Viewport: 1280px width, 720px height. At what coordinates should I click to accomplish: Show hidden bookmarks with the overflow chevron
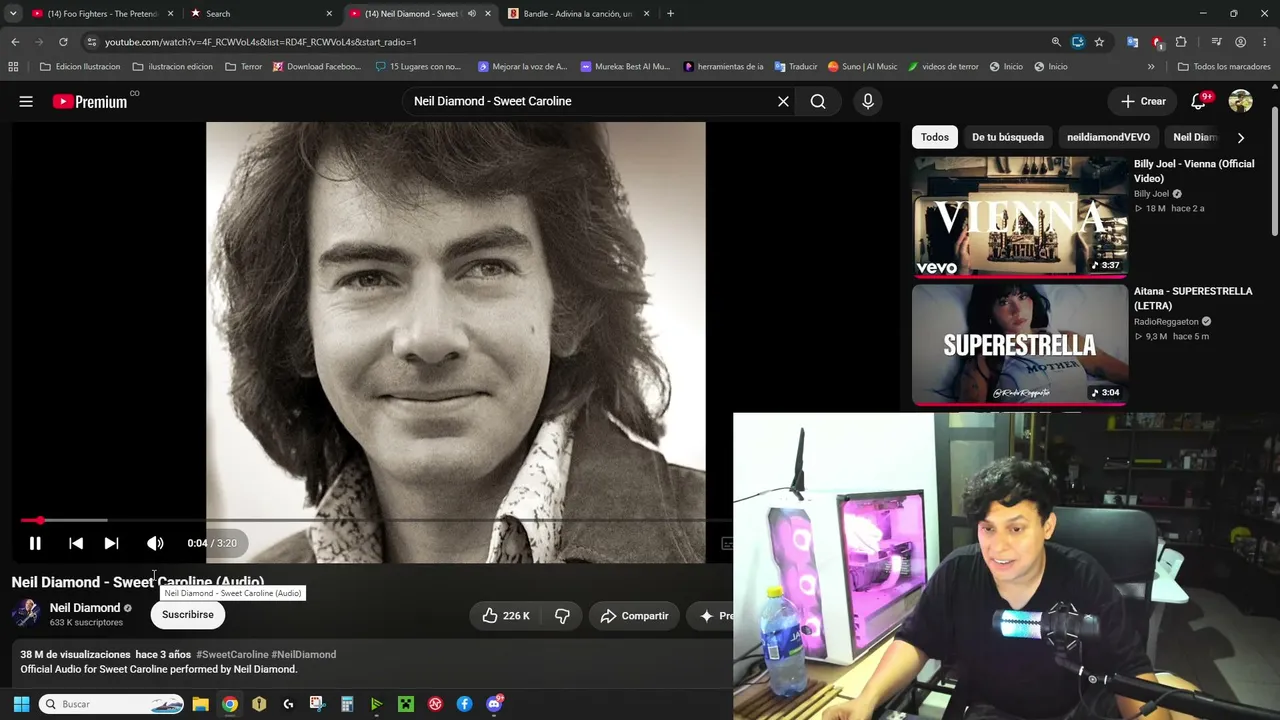tap(1151, 67)
